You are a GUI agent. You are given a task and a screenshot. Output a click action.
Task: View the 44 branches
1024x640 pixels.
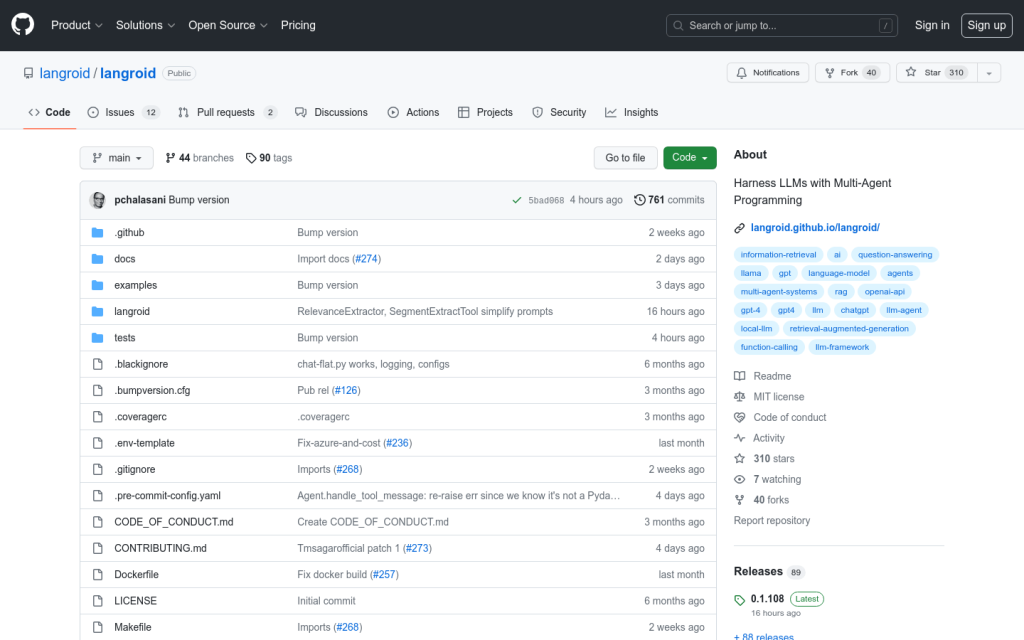[199, 158]
